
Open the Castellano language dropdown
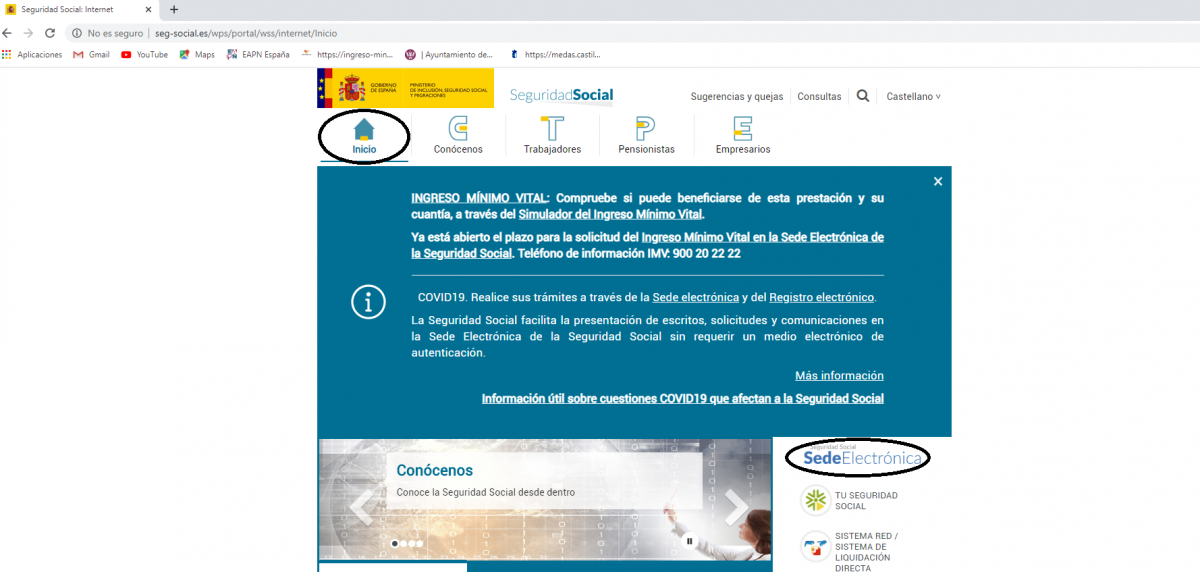[913, 97]
